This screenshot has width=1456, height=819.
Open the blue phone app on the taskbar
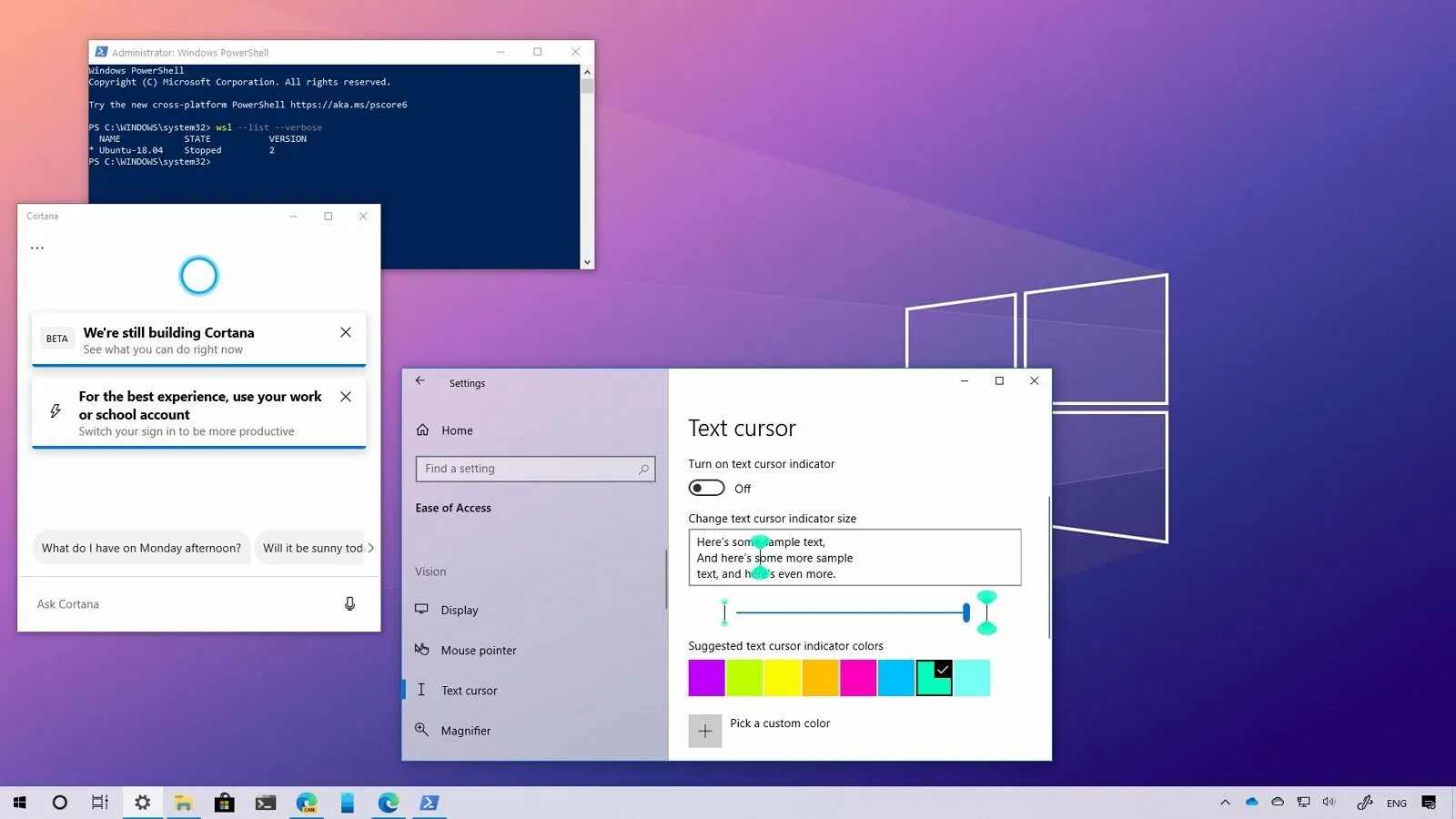click(348, 803)
